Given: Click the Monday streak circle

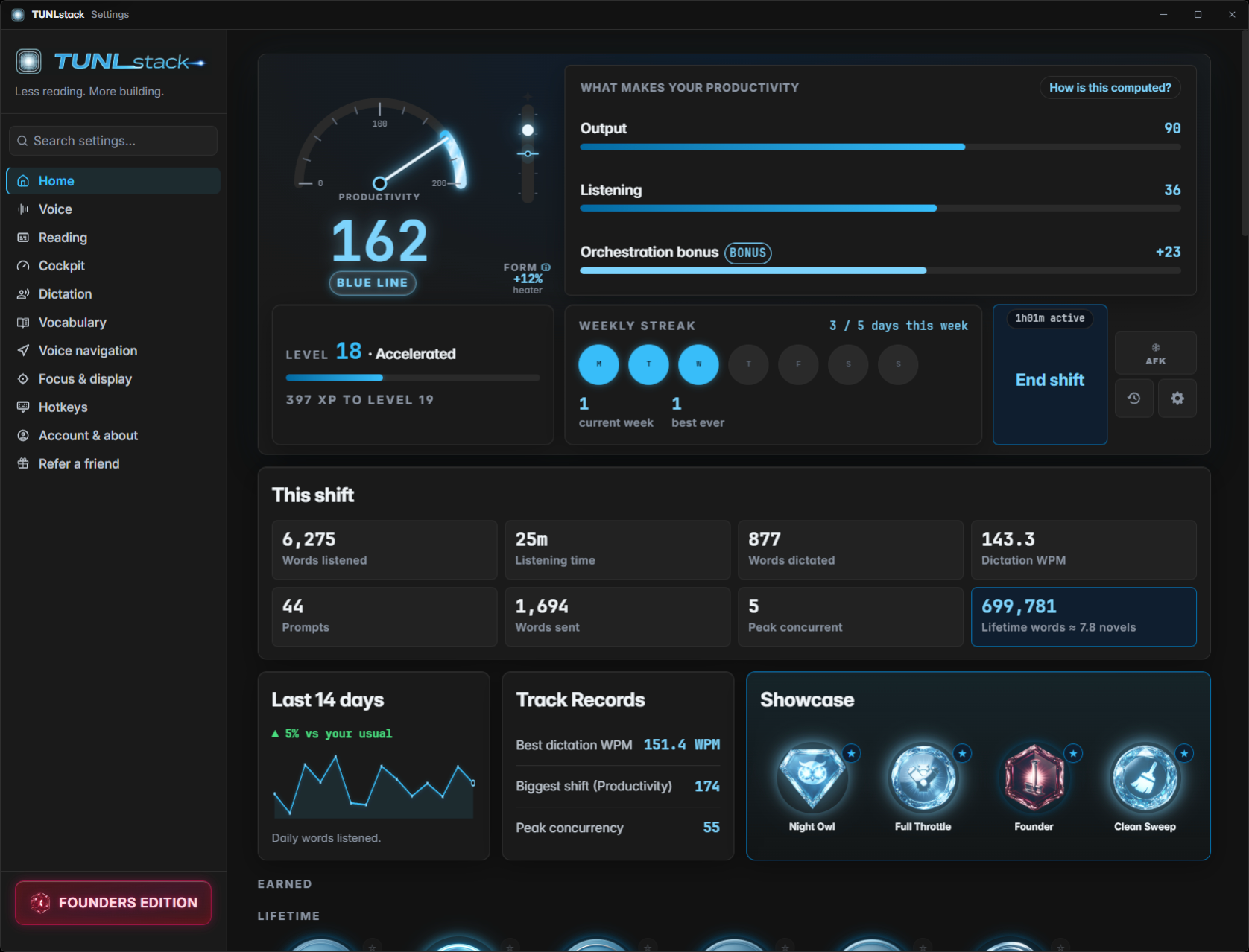Looking at the screenshot, I should point(598,364).
